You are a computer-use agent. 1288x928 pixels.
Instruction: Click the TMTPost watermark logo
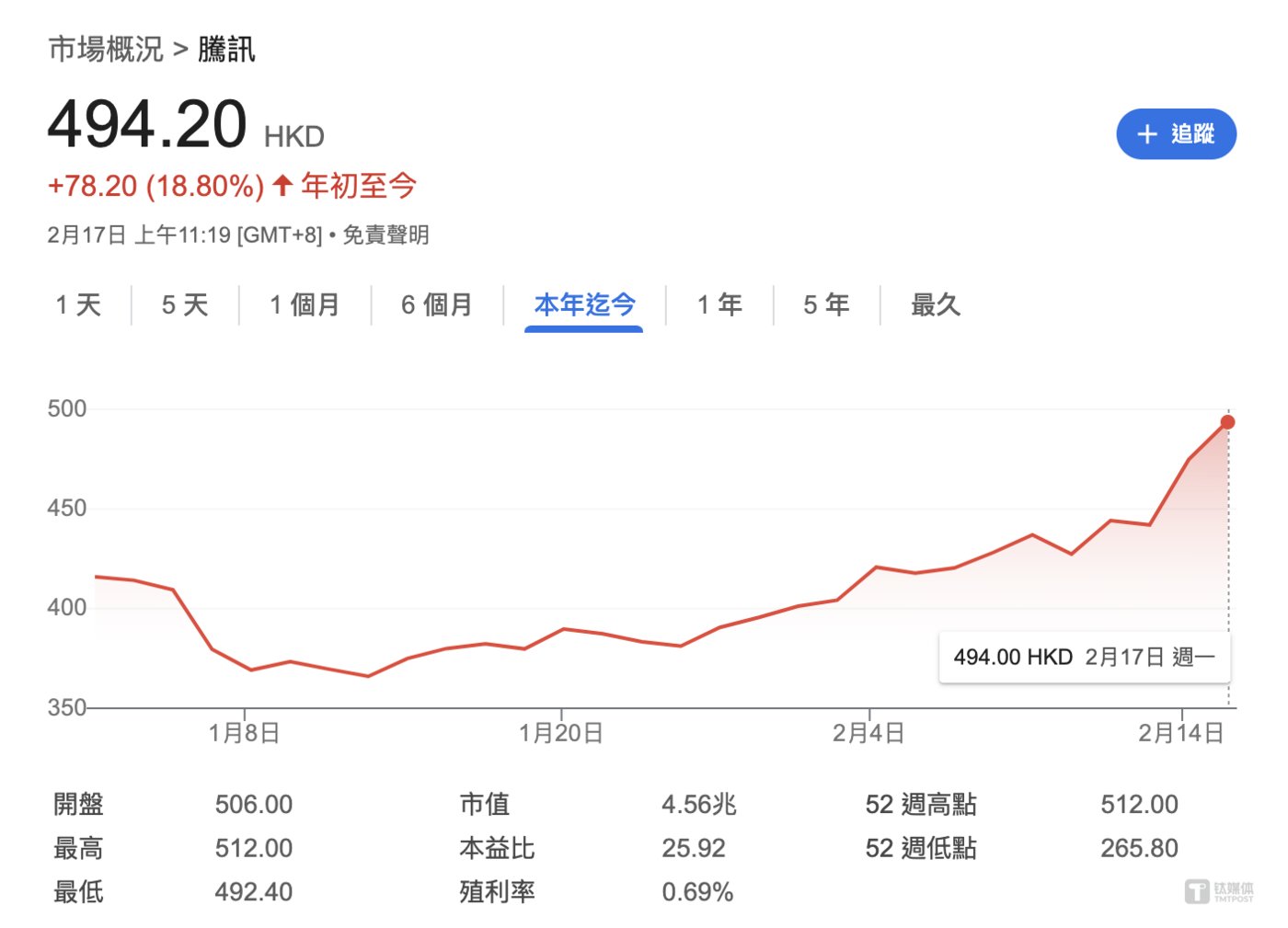point(1218,891)
